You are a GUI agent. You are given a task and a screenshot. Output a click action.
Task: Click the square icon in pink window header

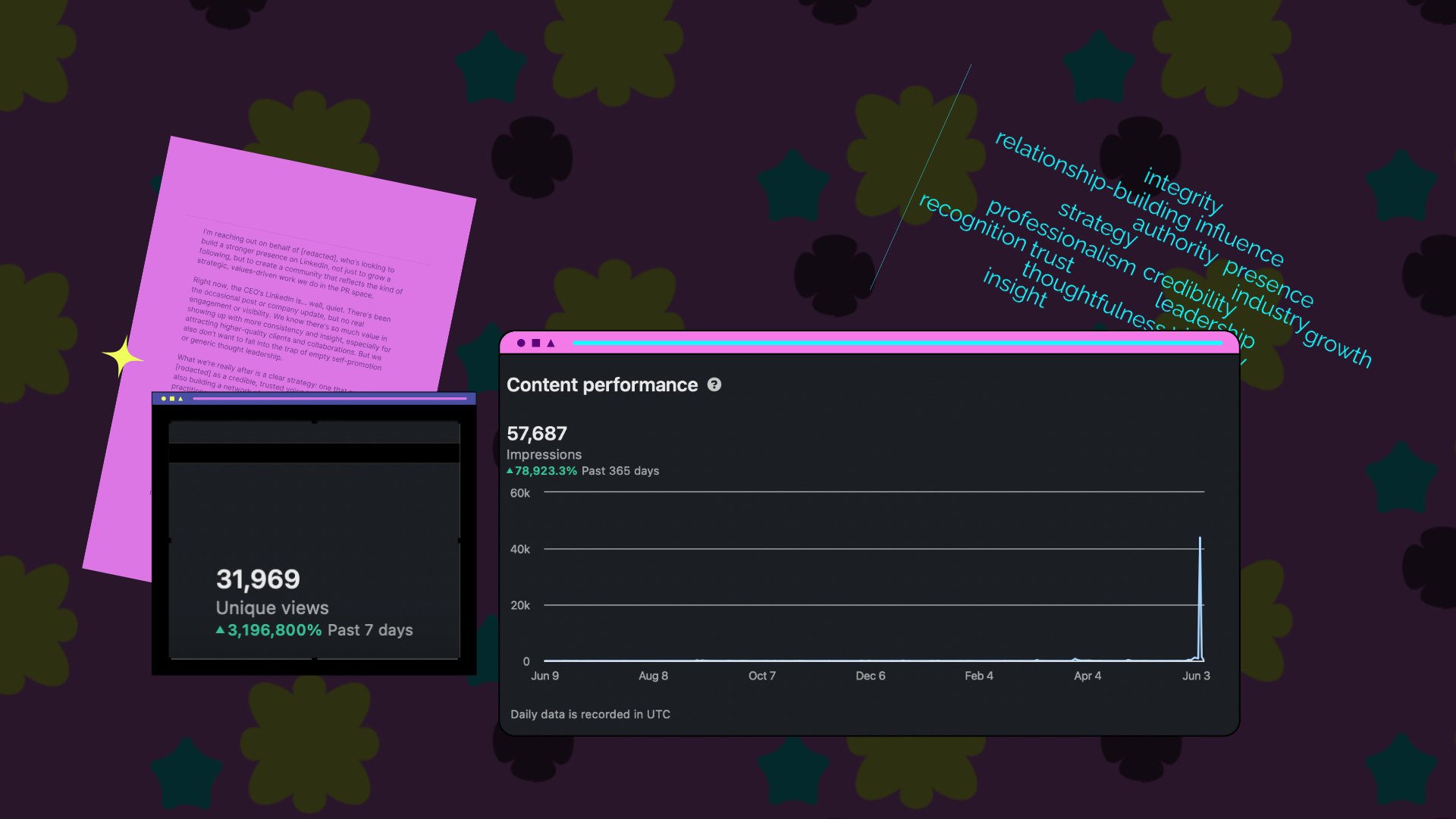point(536,344)
